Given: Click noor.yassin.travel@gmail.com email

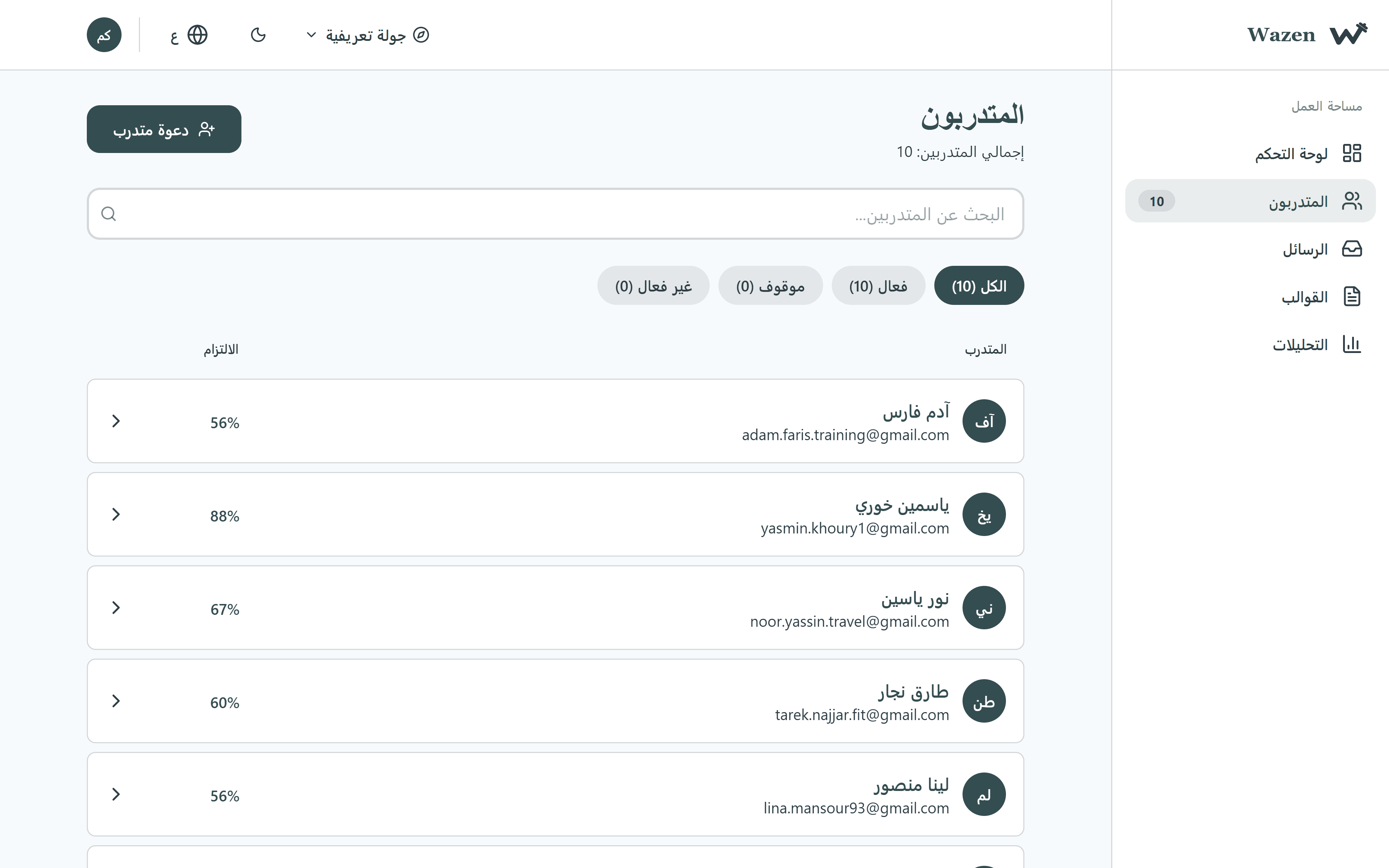Looking at the screenshot, I should pos(849,622).
